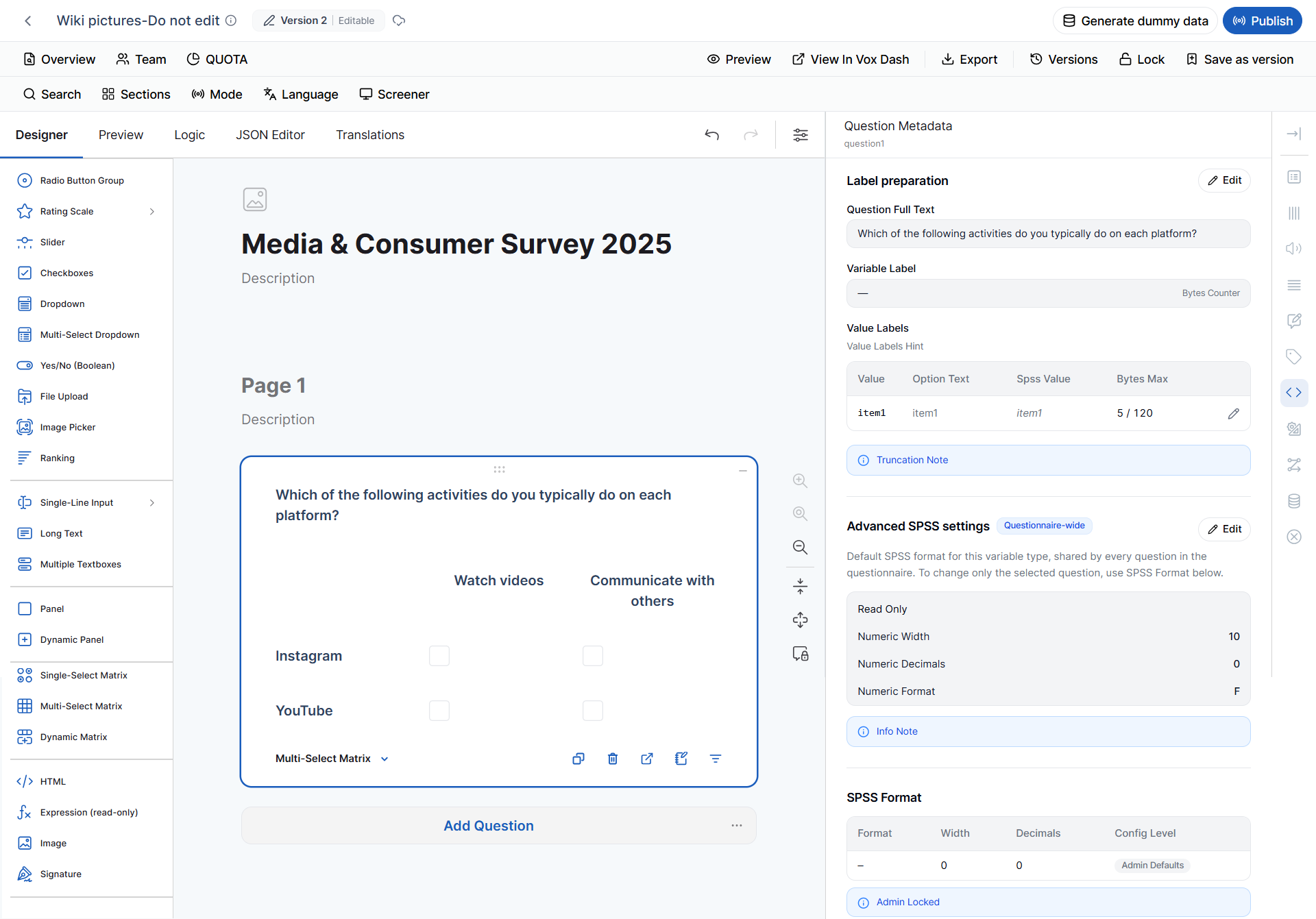Open the Screener toolbar item
The image size is (1316, 919).
395,94
